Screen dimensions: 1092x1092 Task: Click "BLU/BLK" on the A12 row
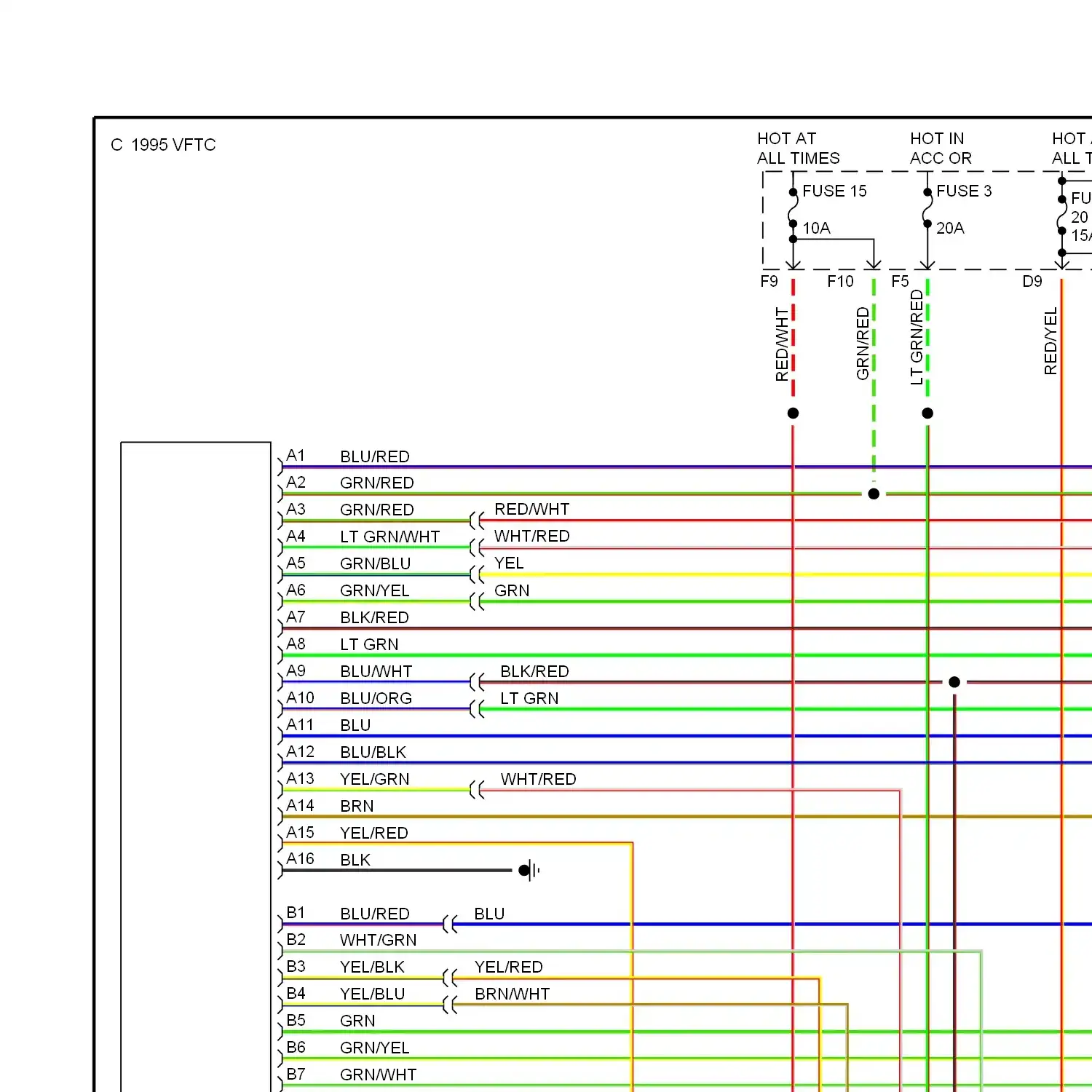(x=373, y=752)
